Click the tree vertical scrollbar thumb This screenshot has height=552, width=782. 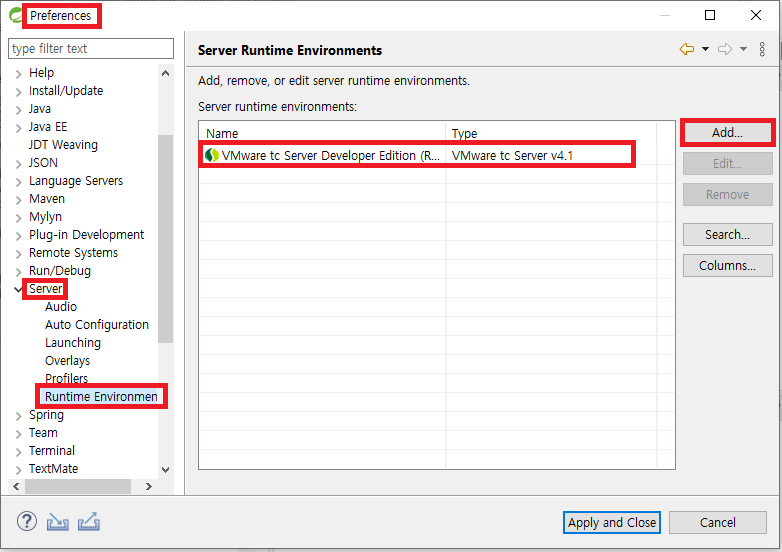(x=166, y=238)
